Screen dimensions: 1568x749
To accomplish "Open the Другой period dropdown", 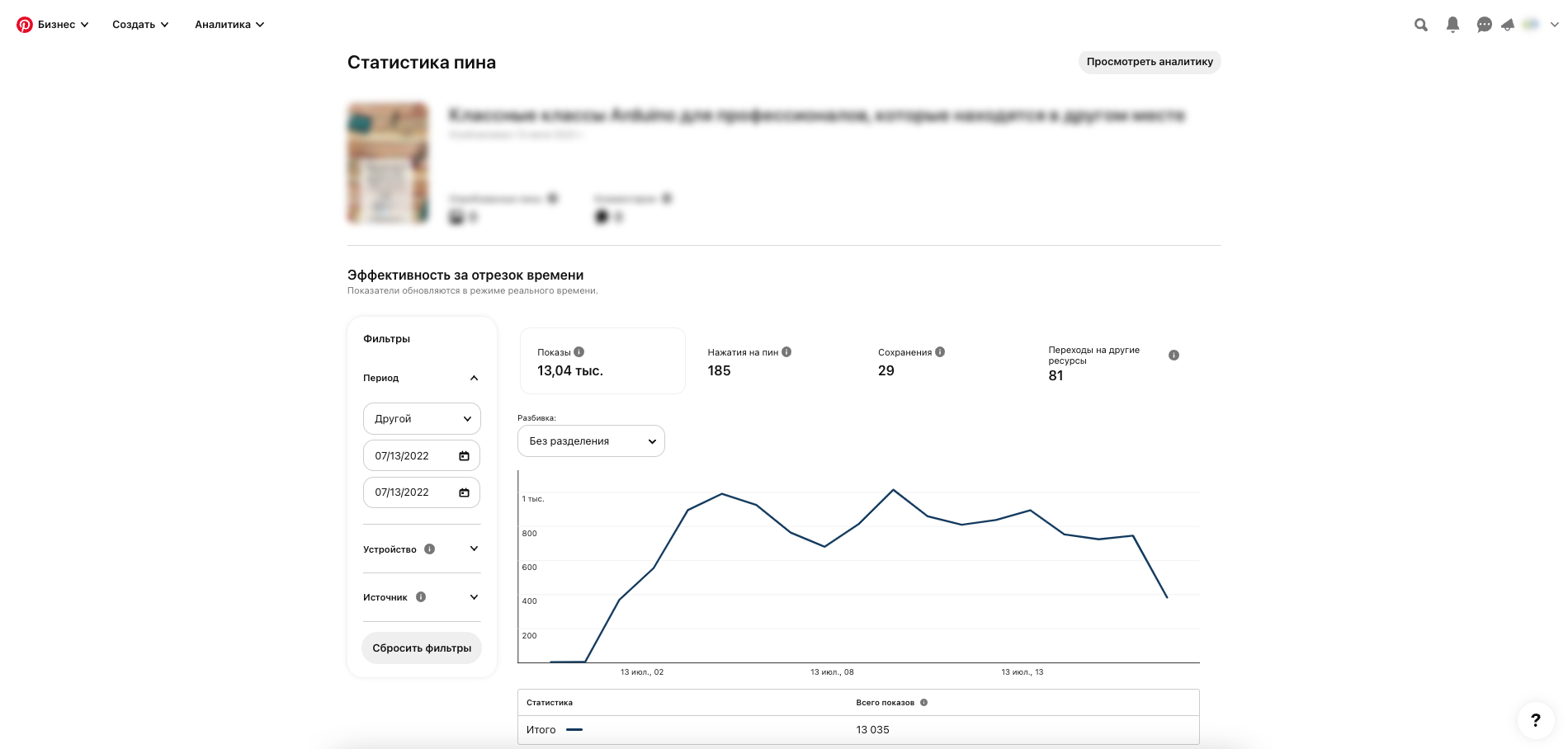I will 422,419.
